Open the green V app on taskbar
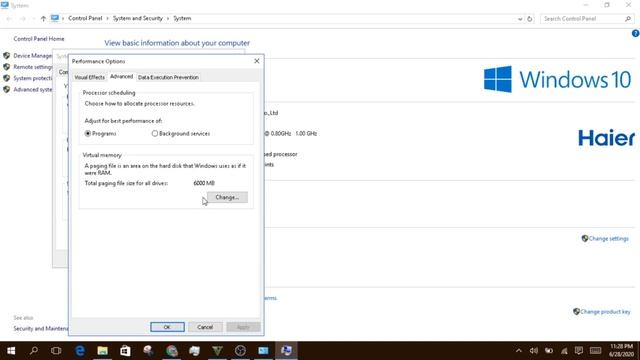Viewport: 640px width, 360px height. (218, 351)
